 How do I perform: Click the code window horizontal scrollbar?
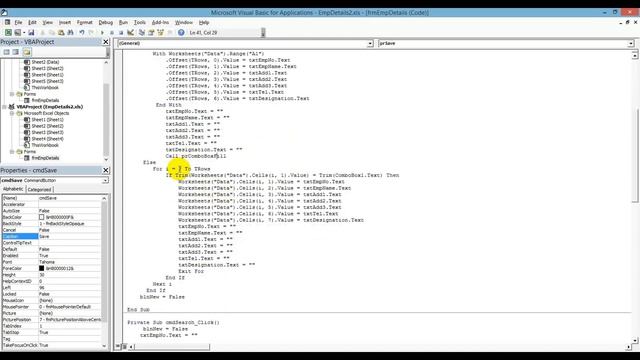[x=379, y=347]
